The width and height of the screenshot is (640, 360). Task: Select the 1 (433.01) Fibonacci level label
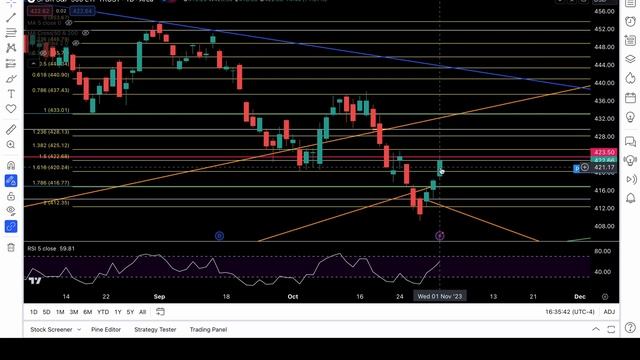(x=56, y=110)
